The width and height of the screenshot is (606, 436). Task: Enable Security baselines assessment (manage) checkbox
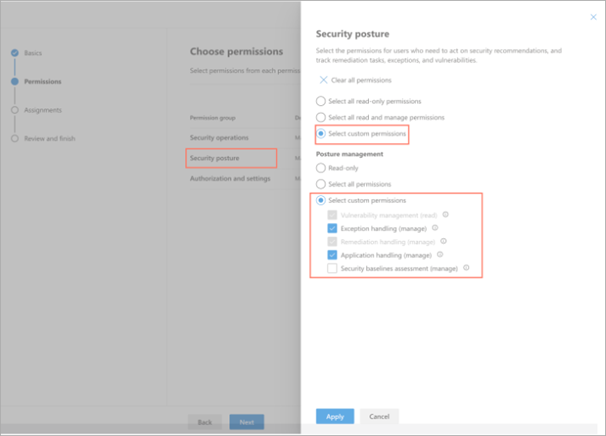pos(333,269)
